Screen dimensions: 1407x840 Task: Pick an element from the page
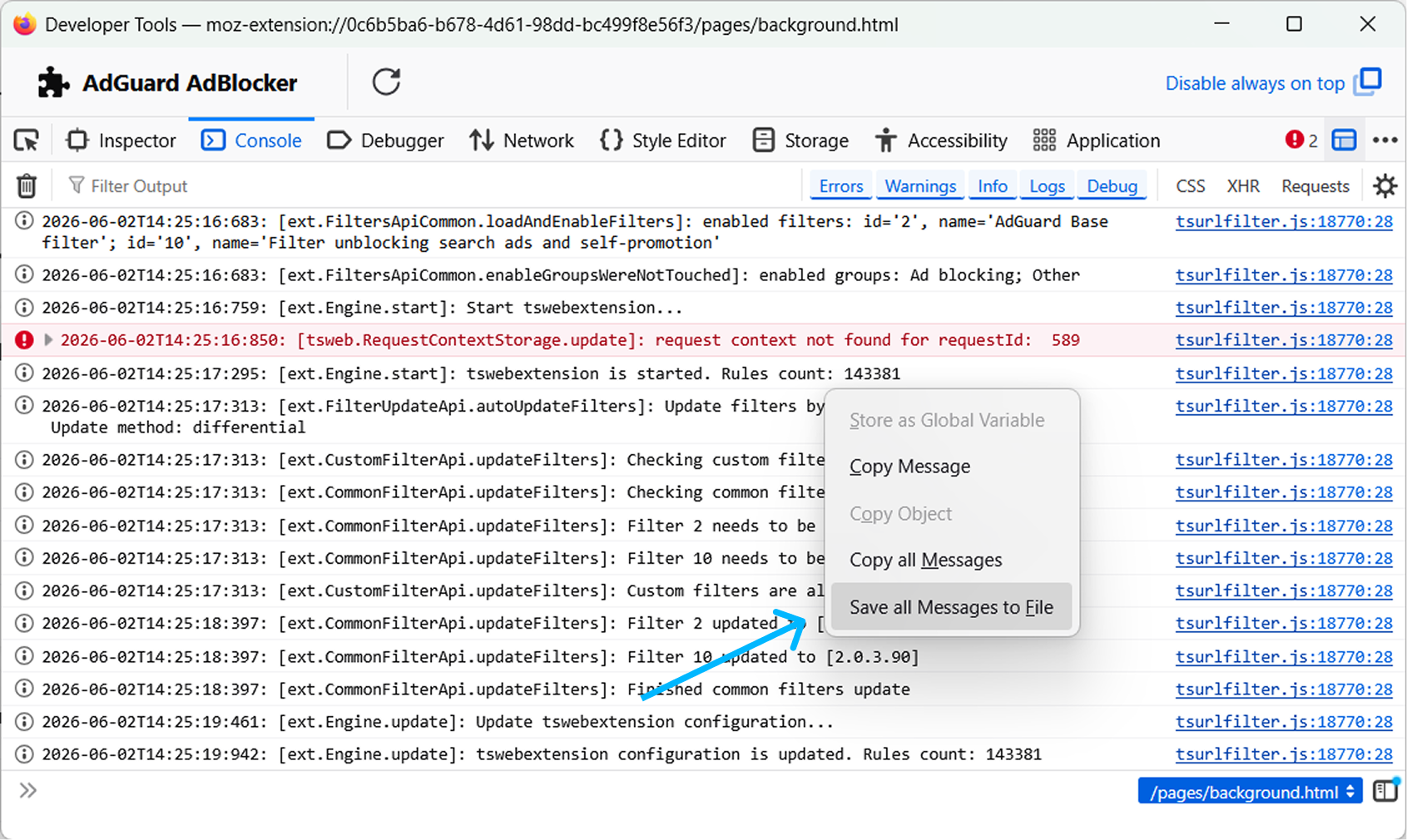27,141
